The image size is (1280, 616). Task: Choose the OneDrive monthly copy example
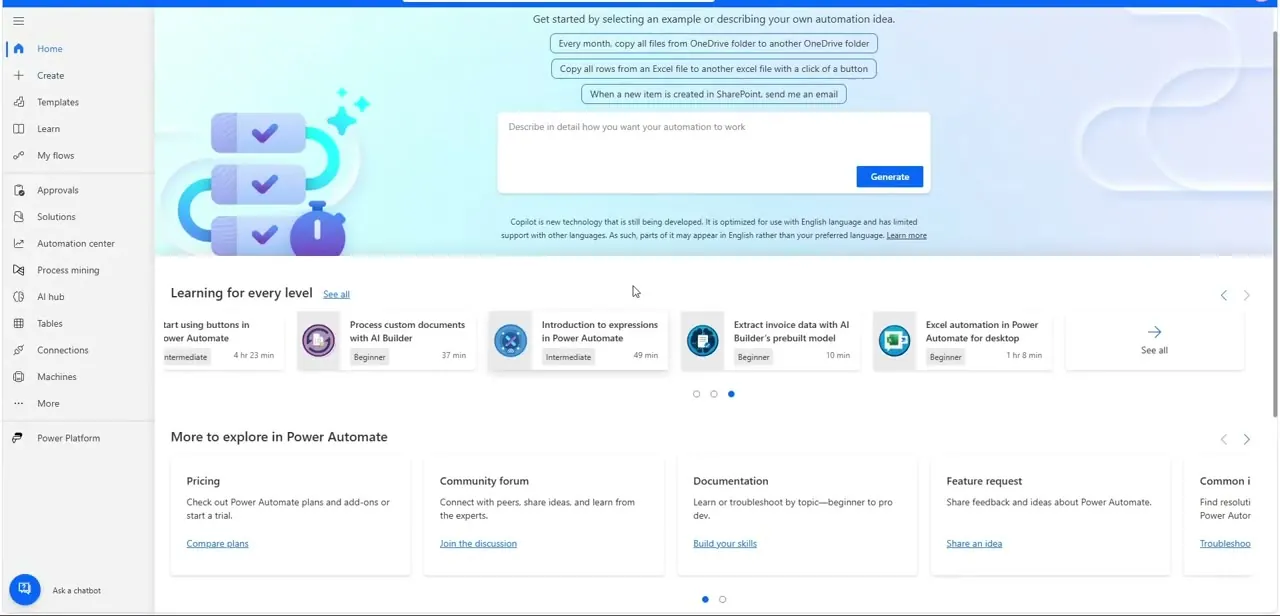[714, 43]
